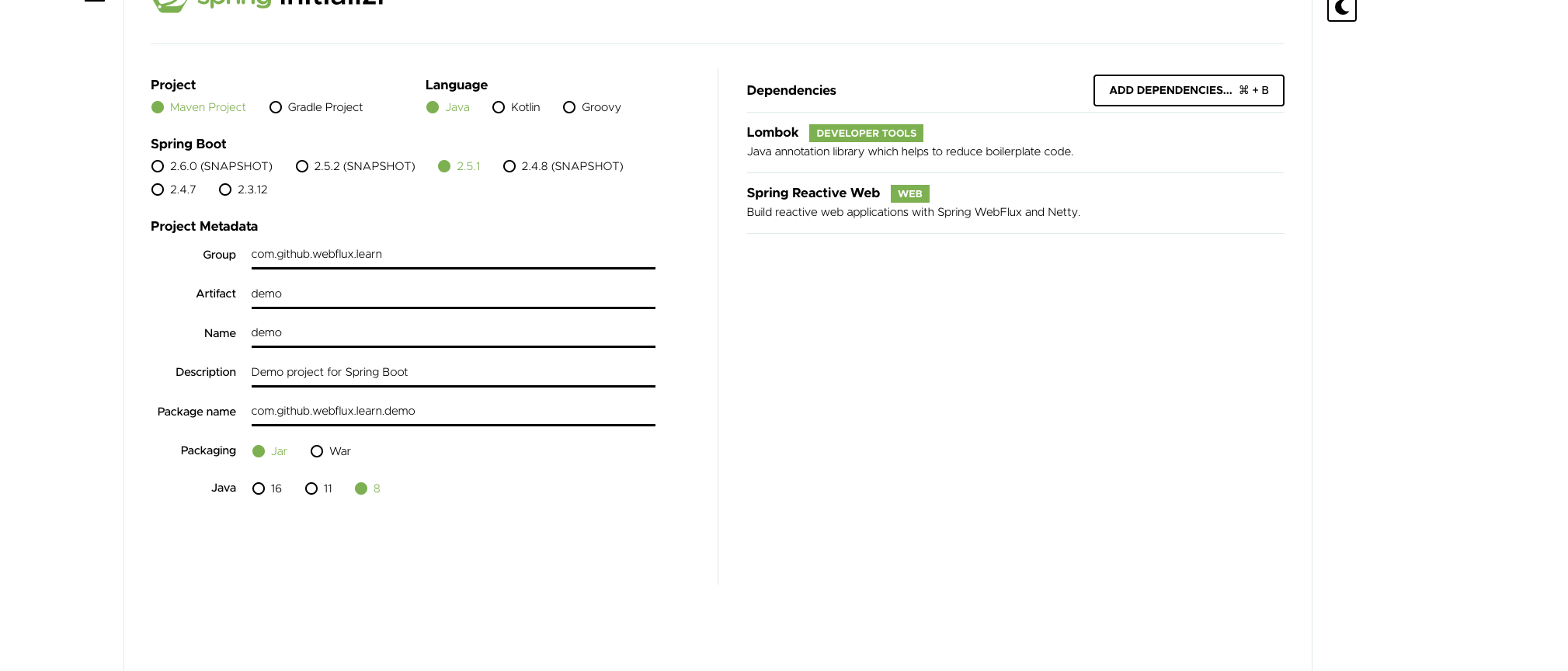The height and width of the screenshot is (671, 1568).
Task: Select Spring Boot 2.5.1 version
Action: 459,166
